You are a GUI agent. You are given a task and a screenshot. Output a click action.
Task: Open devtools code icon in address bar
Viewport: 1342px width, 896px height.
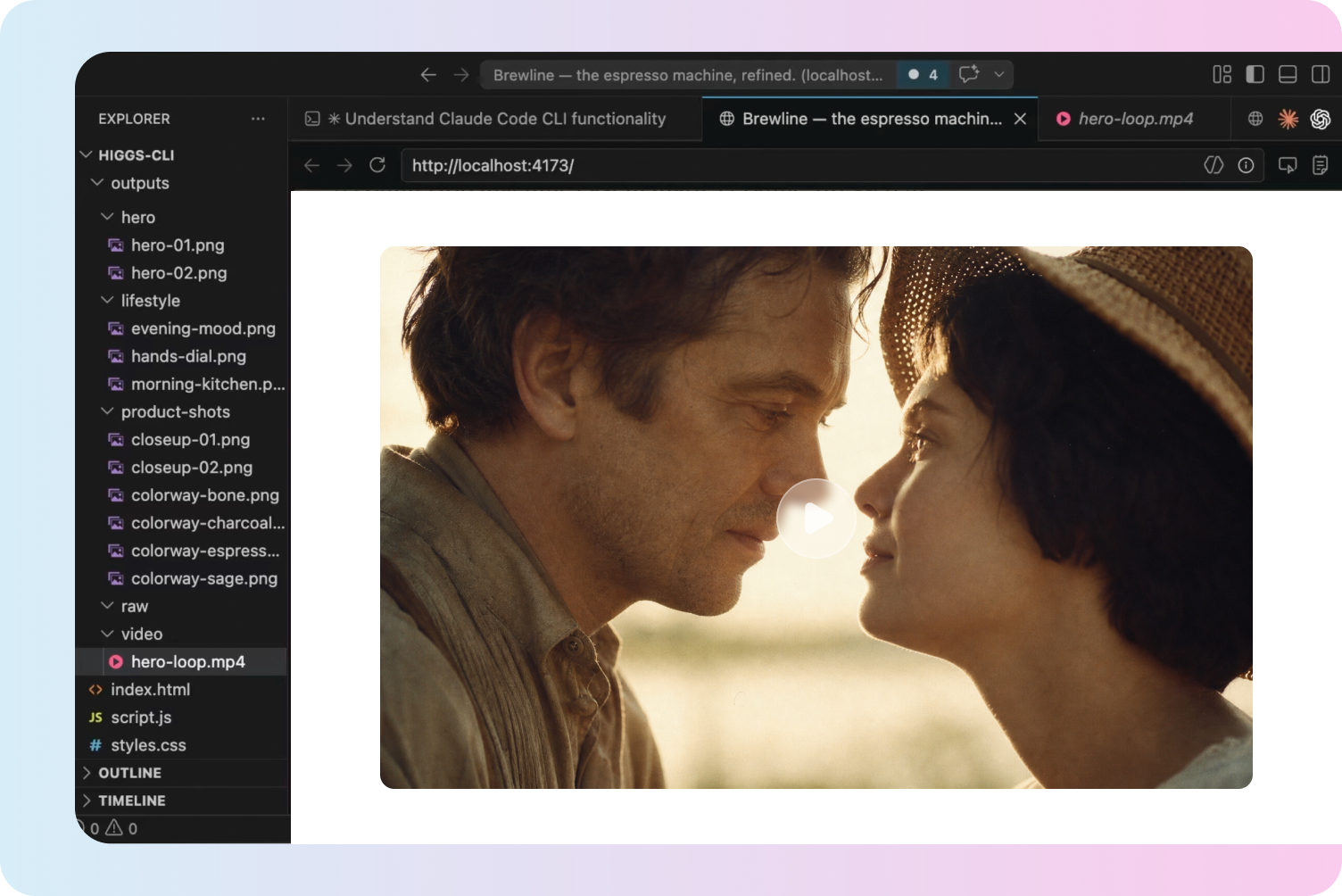click(1214, 165)
